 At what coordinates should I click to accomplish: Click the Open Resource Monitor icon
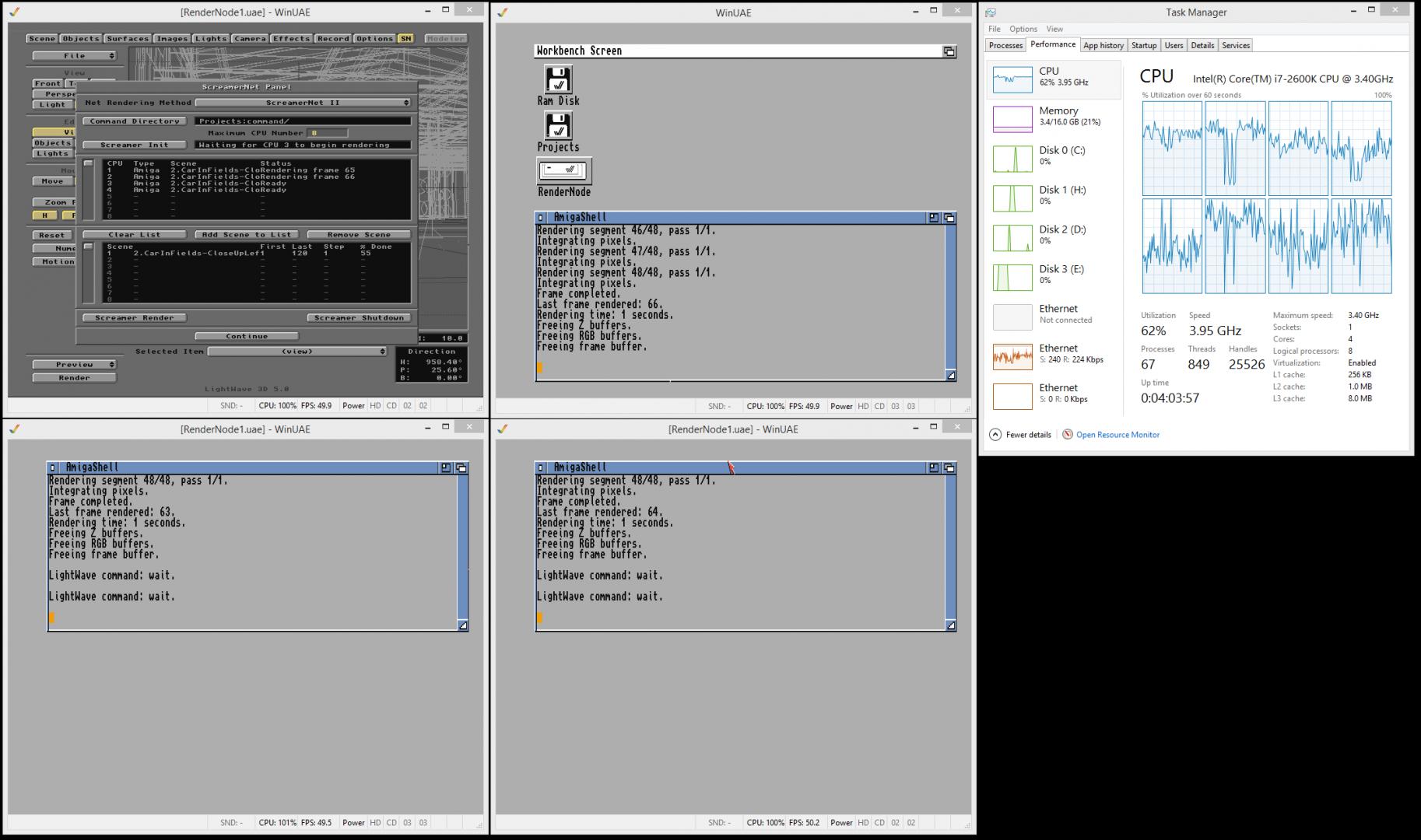1068,435
